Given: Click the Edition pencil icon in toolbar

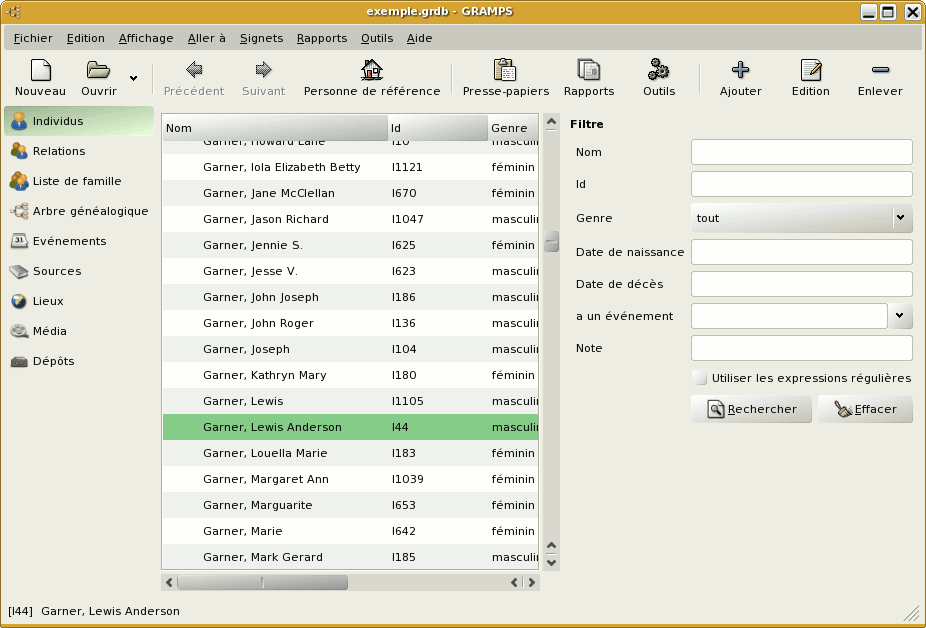Looking at the screenshot, I should tap(810, 71).
